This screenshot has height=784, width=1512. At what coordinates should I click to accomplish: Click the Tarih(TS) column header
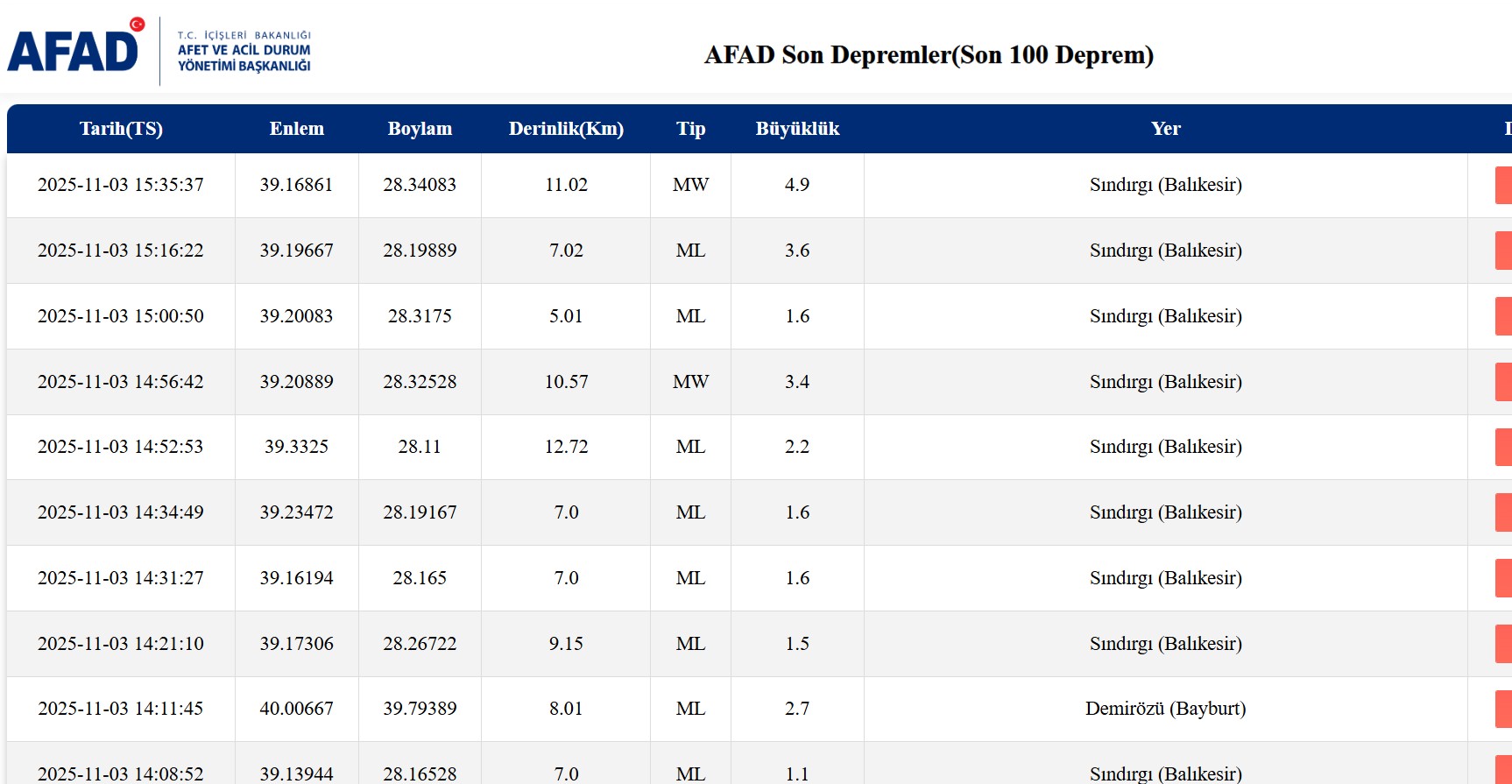121,129
